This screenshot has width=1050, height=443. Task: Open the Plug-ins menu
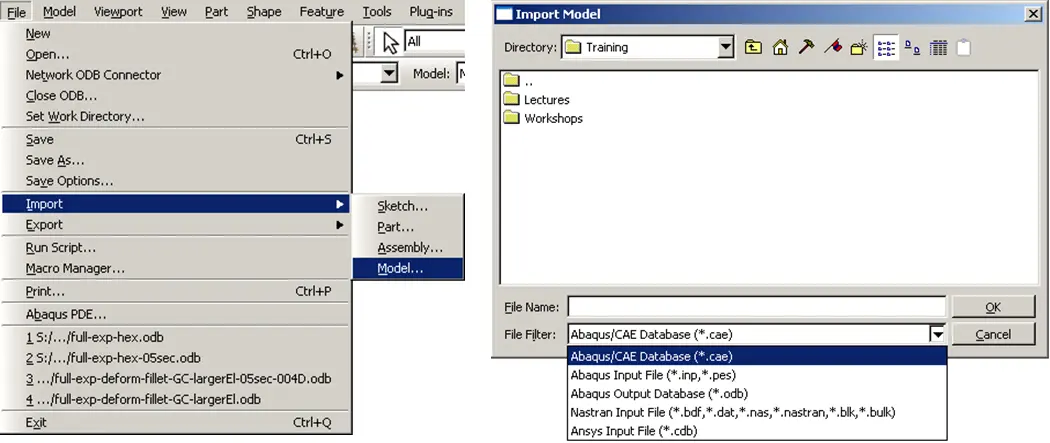click(431, 12)
